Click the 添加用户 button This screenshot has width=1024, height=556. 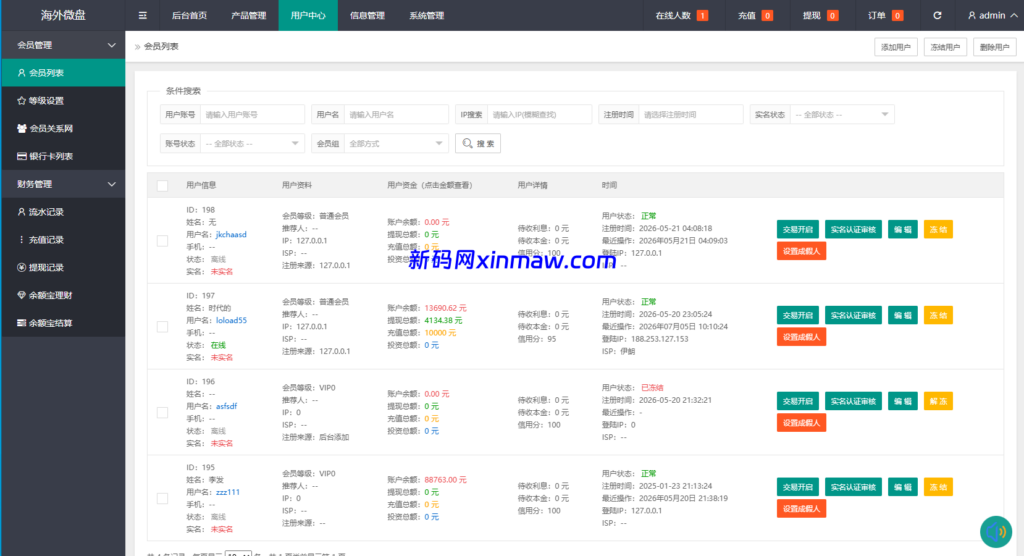tap(896, 47)
